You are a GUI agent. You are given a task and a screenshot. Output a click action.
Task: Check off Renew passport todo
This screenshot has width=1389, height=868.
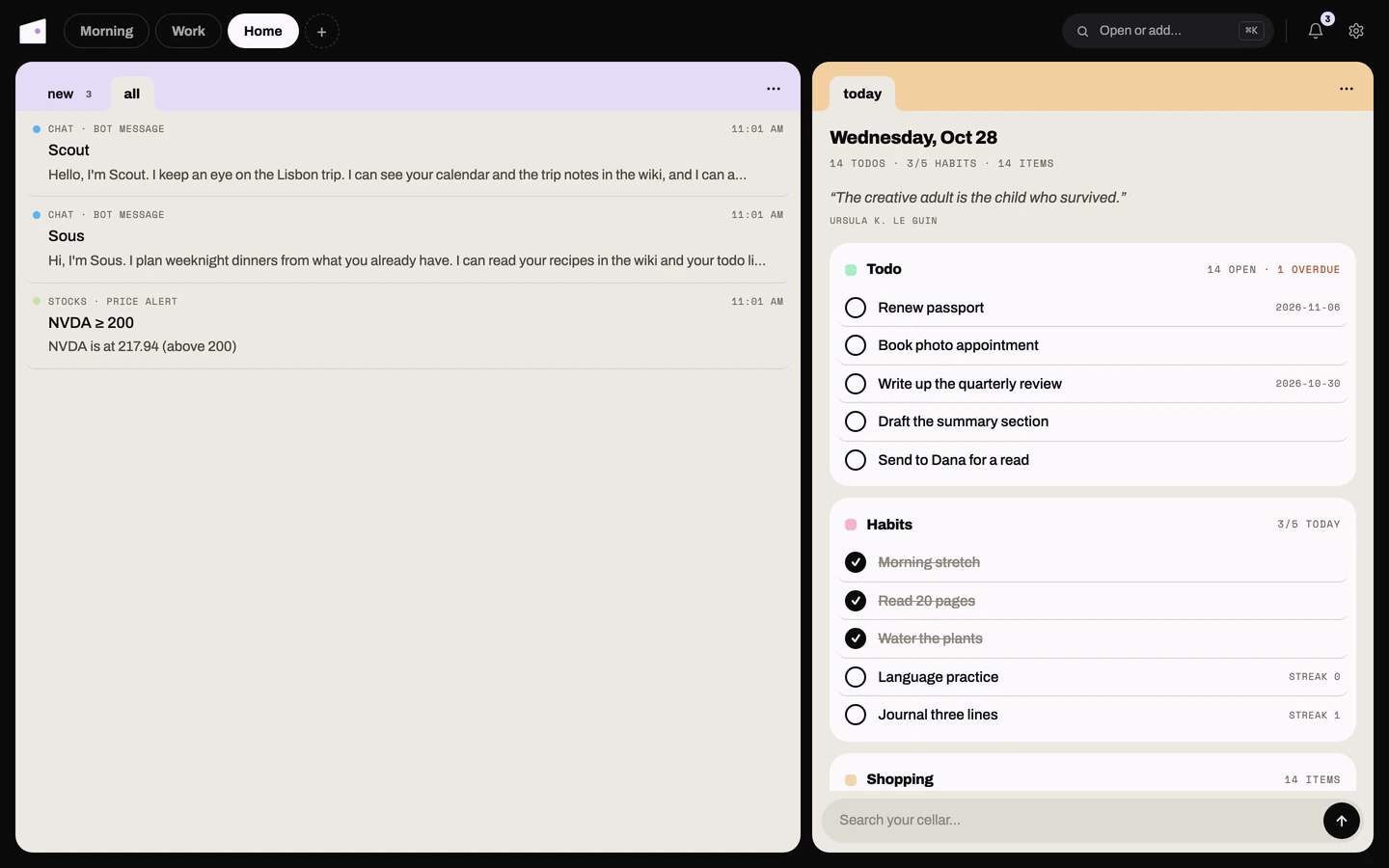click(x=856, y=308)
